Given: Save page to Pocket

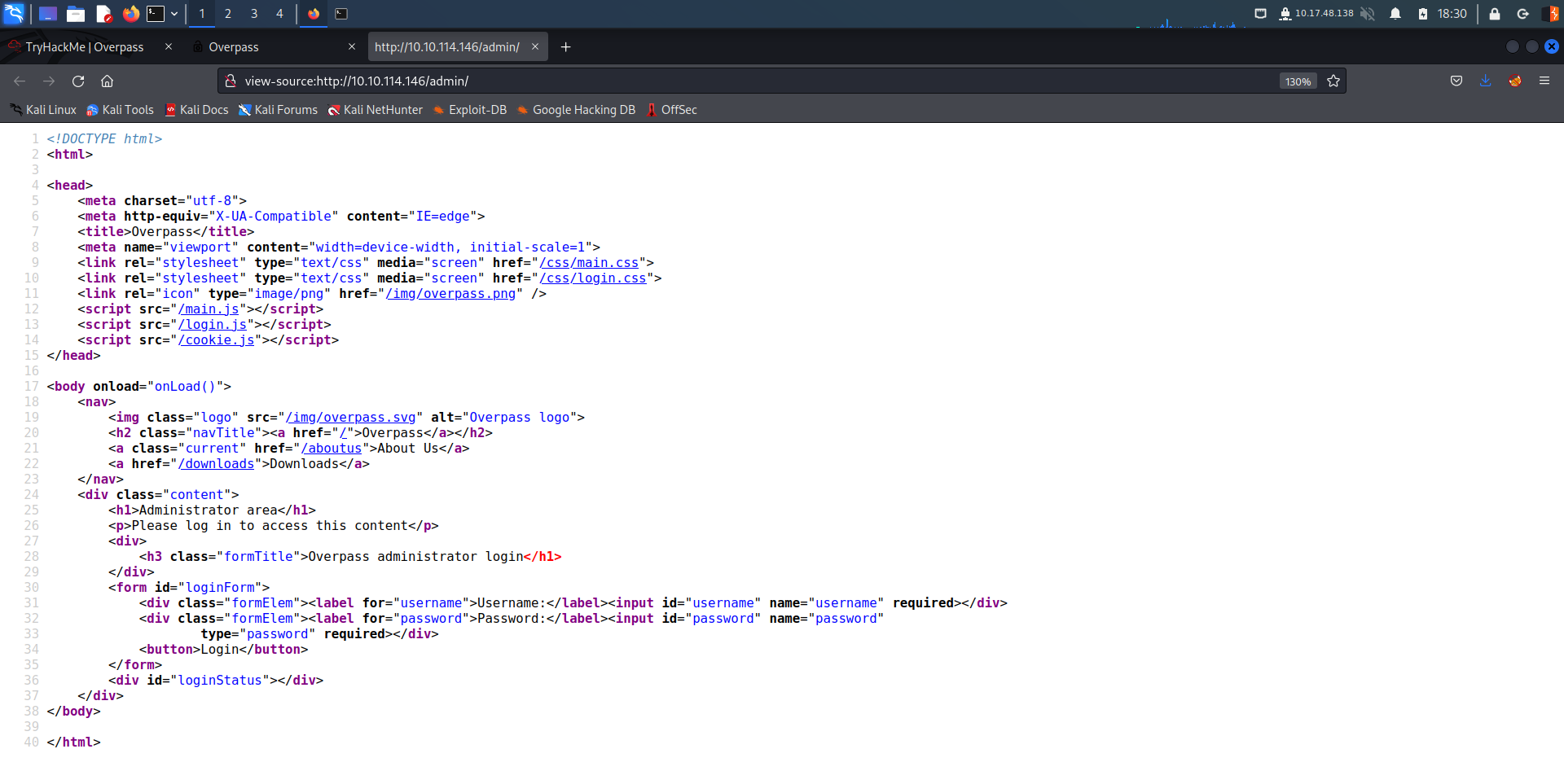Looking at the screenshot, I should 1456,81.
